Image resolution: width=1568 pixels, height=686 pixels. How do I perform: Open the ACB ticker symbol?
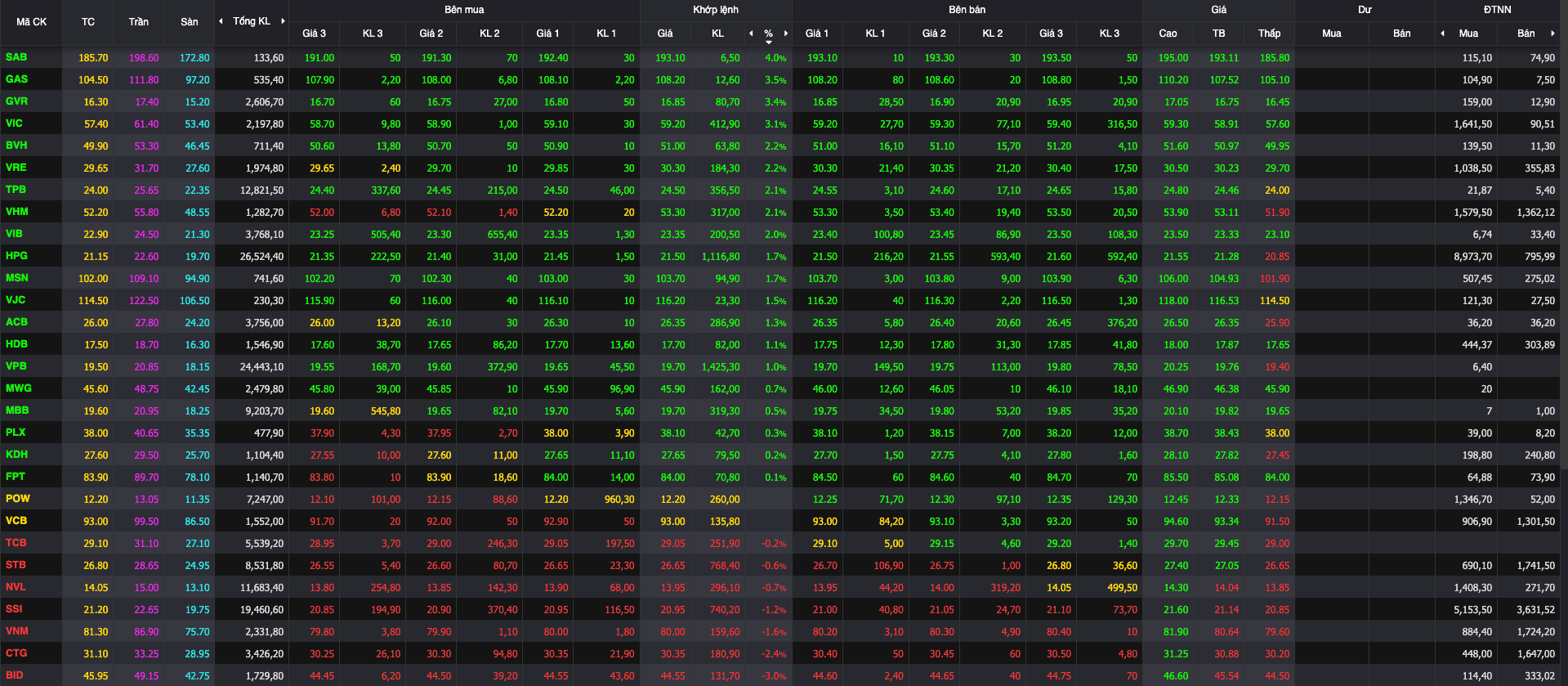coord(16,322)
